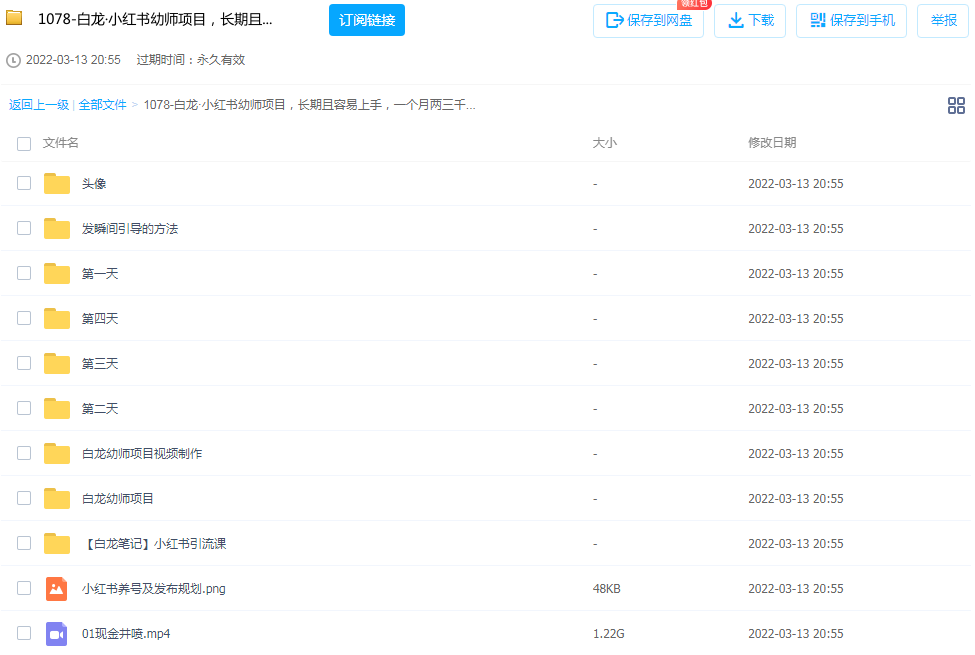
Task: Click the folder icon of 头像
Action: [x=57, y=183]
